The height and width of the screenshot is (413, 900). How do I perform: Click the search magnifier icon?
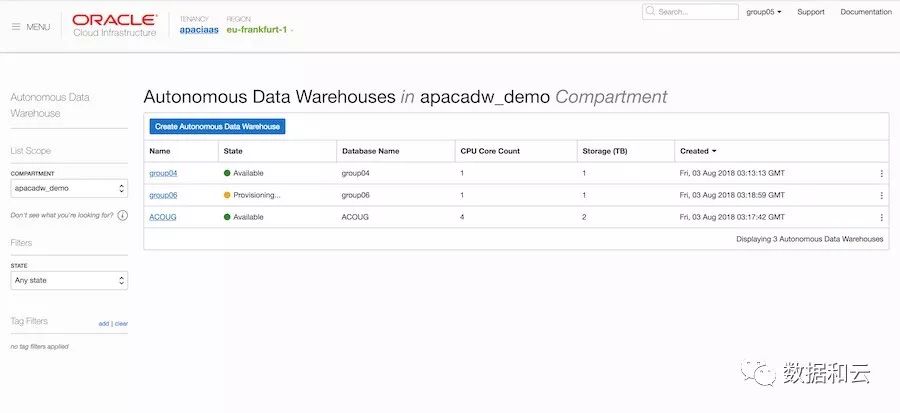[651, 12]
